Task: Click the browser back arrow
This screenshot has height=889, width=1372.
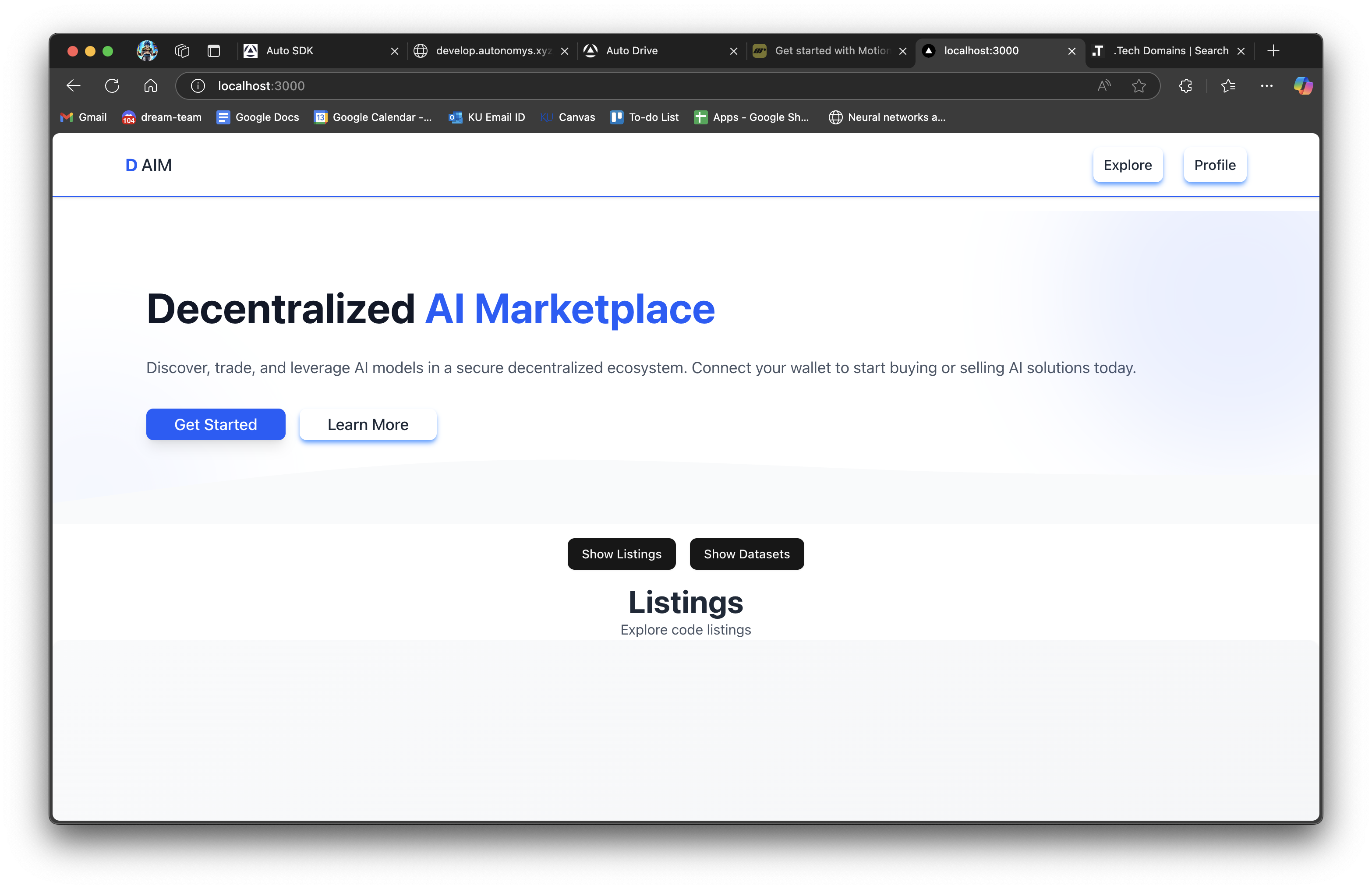Action: click(x=73, y=86)
